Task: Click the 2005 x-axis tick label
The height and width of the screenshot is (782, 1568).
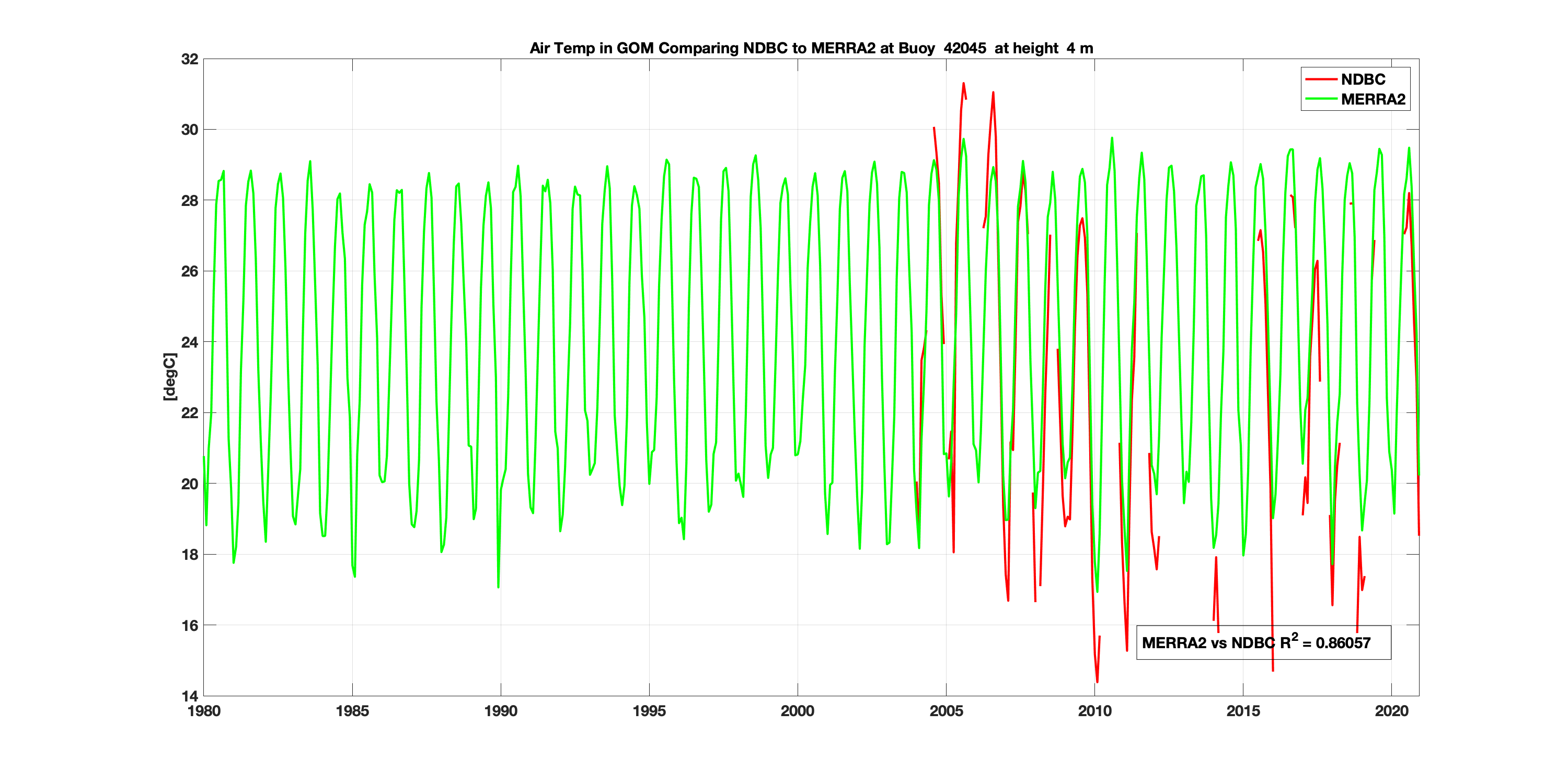Action: 946,711
